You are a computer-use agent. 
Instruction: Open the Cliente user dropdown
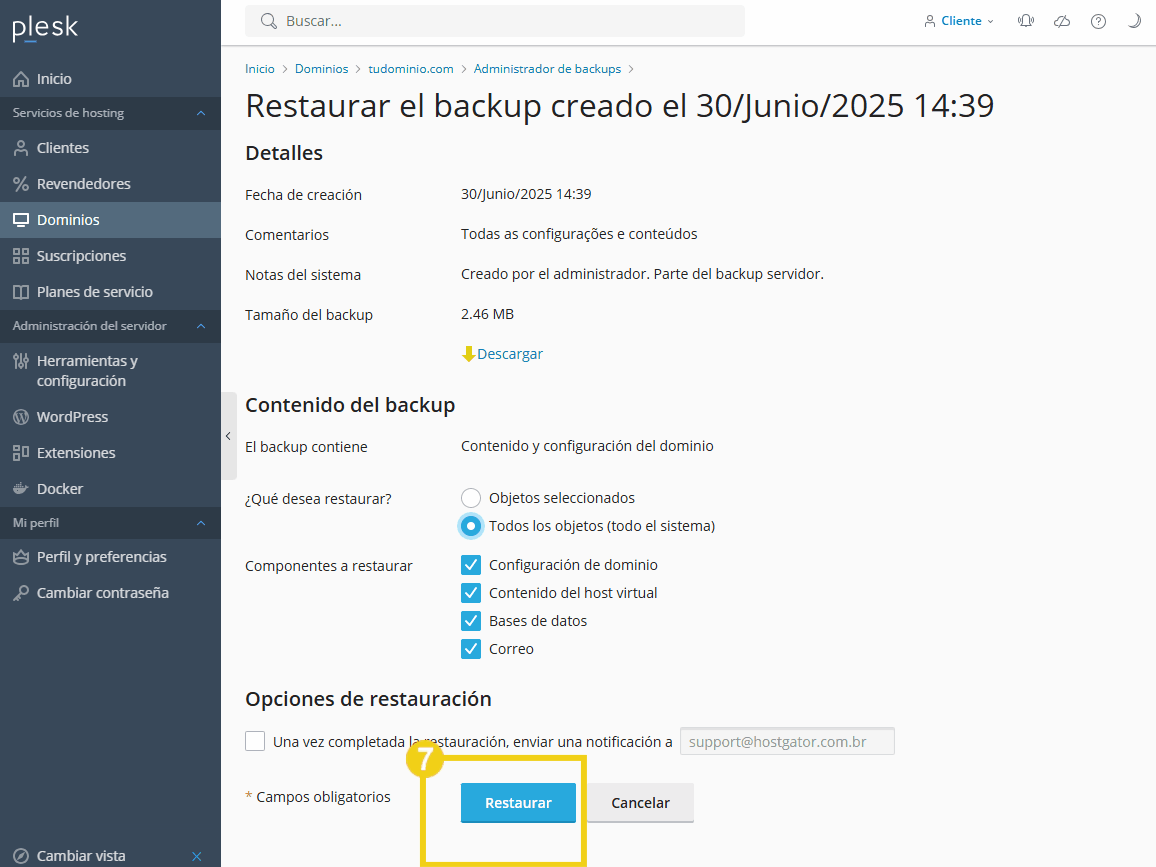959,21
